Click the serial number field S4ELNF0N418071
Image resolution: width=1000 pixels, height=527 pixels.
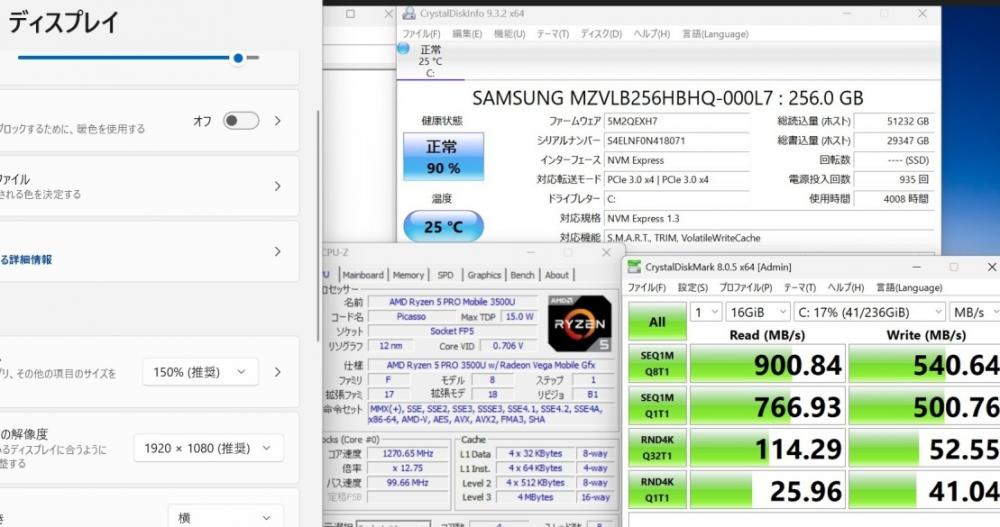(676, 140)
